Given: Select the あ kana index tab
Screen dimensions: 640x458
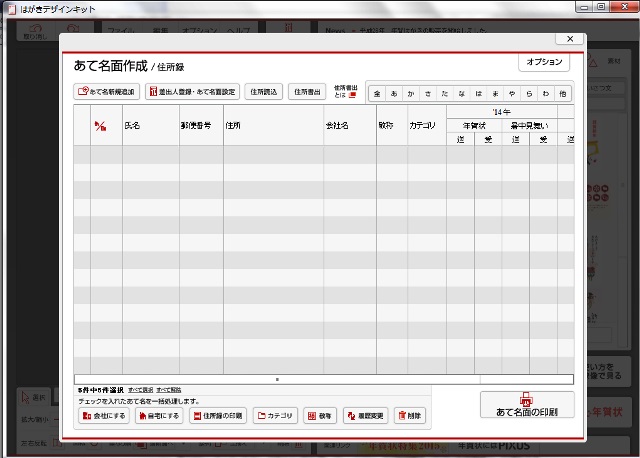Looking at the screenshot, I should pyautogui.click(x=394, y=93).
